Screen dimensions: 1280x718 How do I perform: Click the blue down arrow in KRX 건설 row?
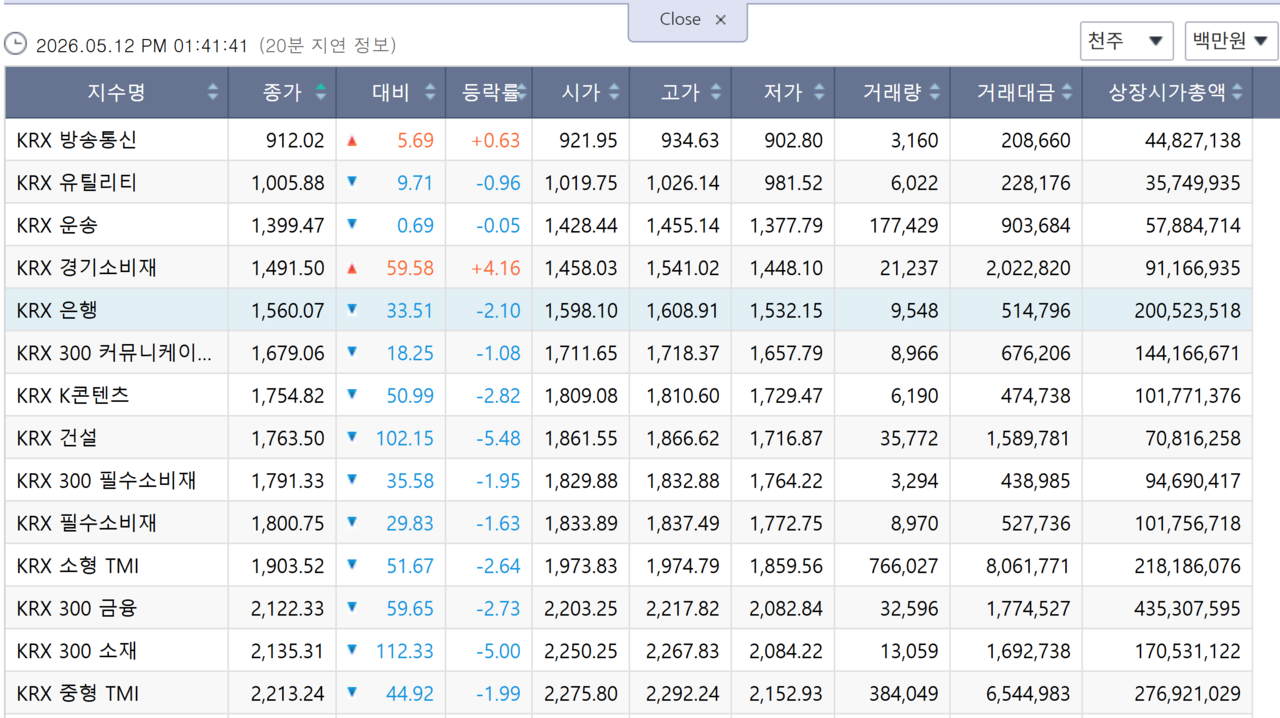point(352,437)
